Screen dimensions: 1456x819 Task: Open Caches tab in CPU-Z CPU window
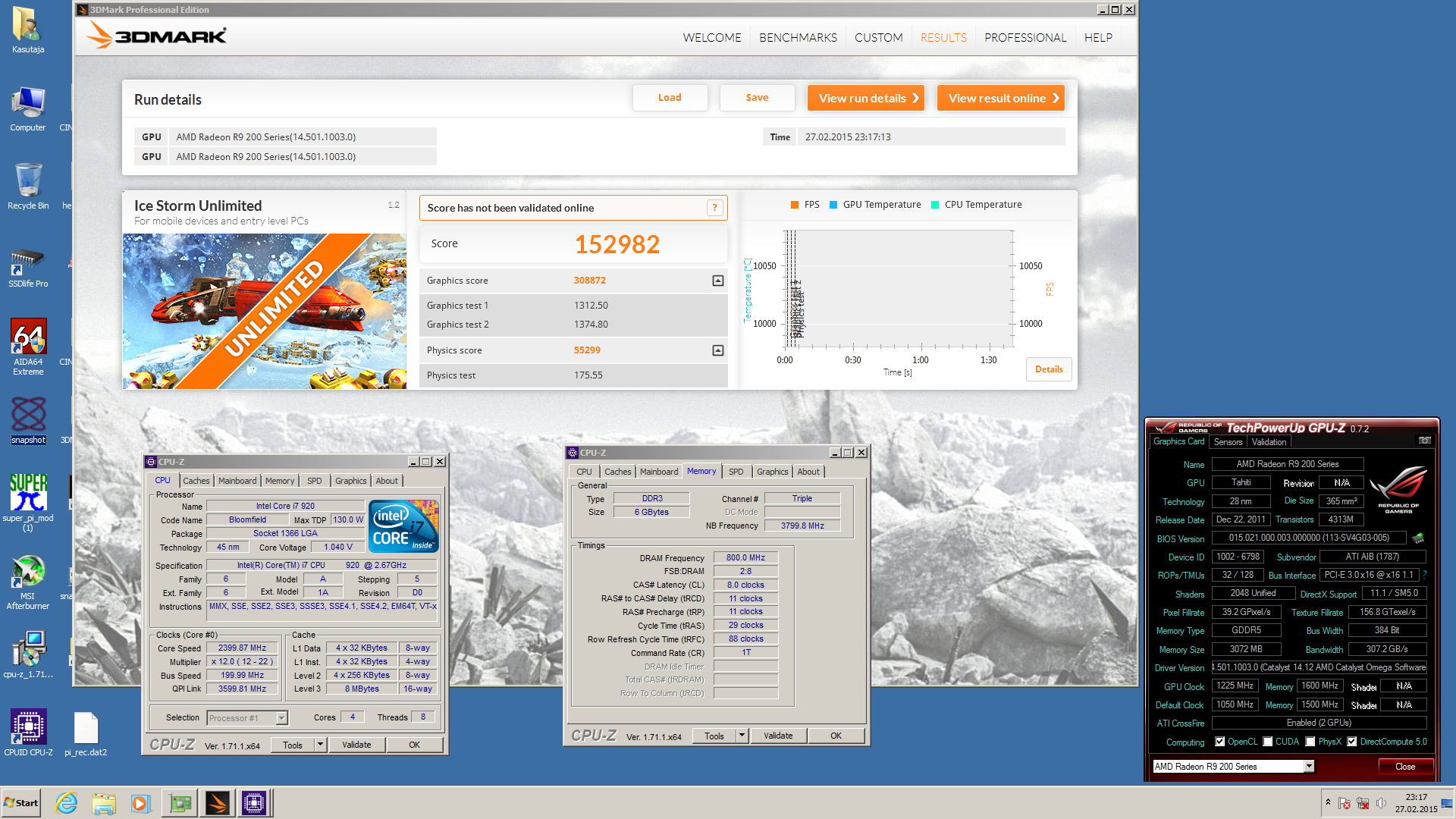[x=196, y=481]
